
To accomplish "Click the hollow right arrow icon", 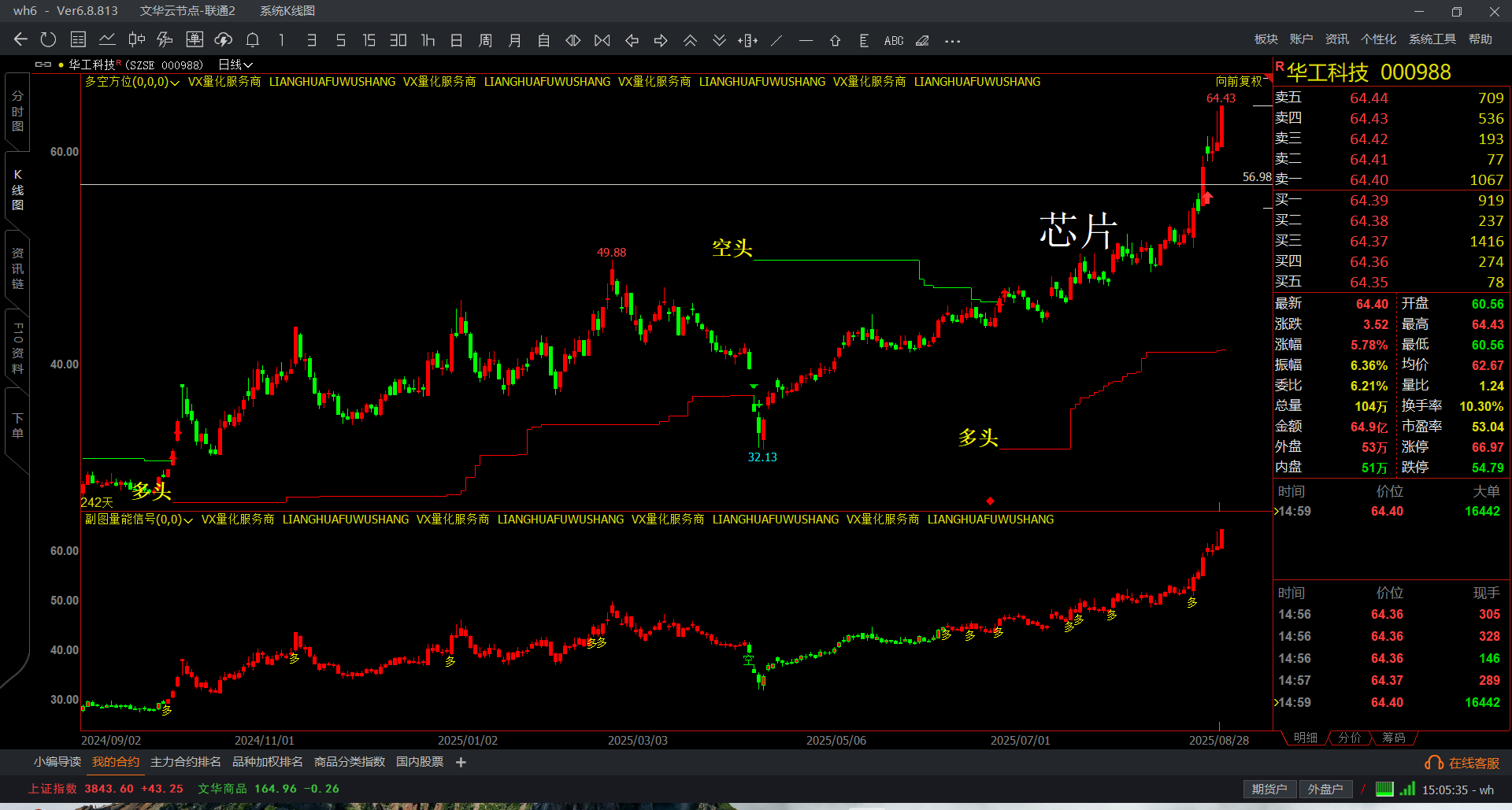I will click(x=661, y=40).
